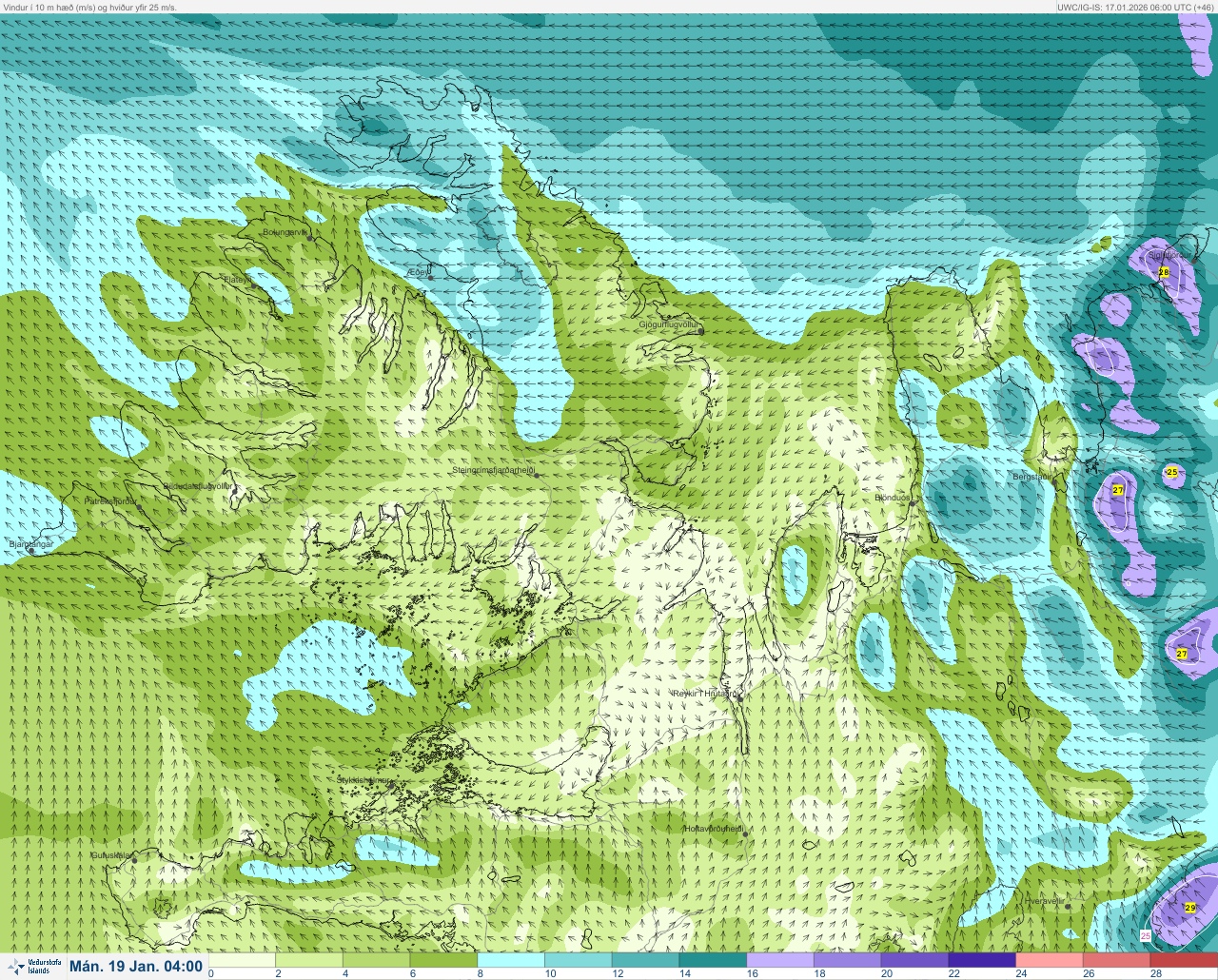This screenshot has height=980, width=1218.
Task: Click the Gjögurflugvöllur station dot
Action: click(x=700, y=330)
